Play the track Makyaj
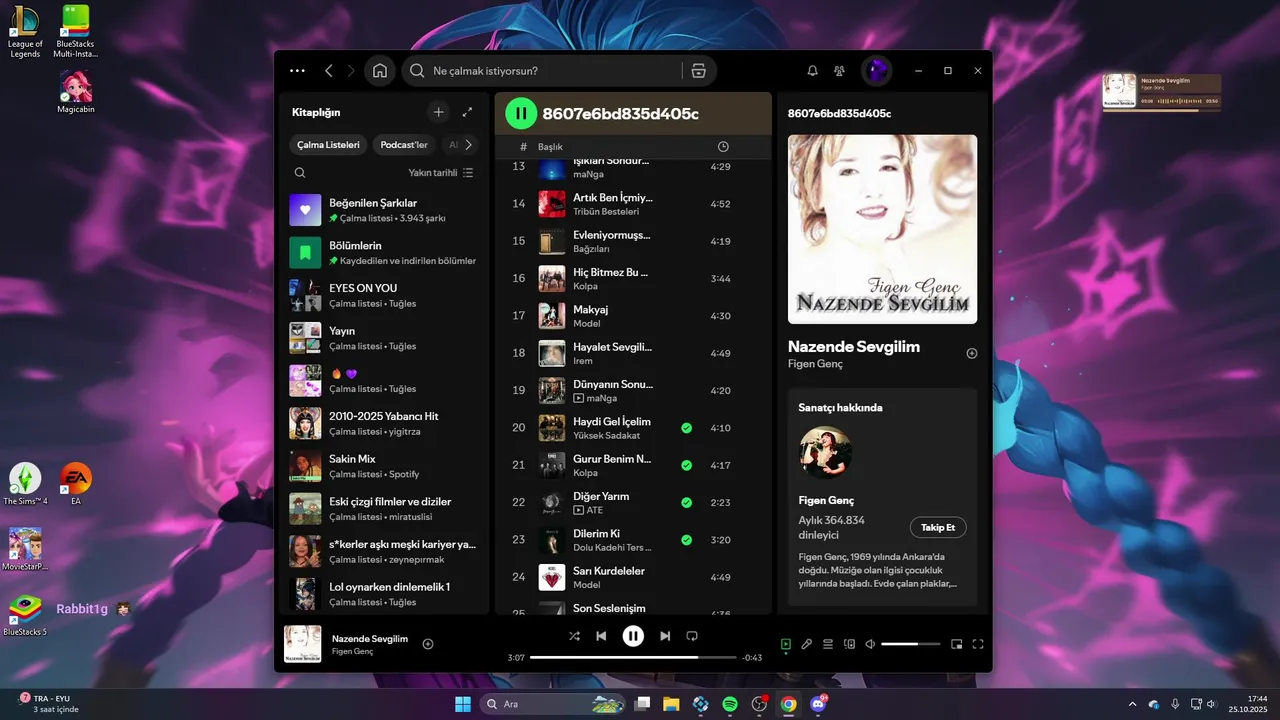The image size is (1280, 720). [634, 316]
